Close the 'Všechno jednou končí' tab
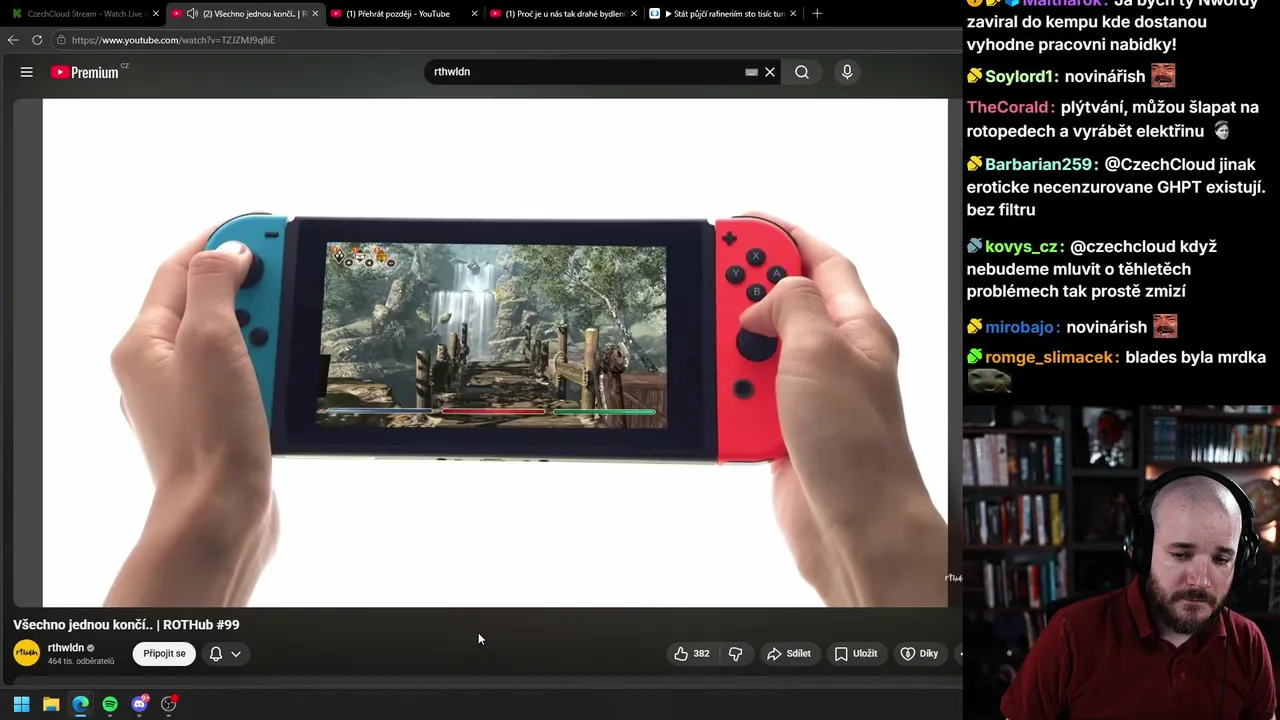The height and width of the screenshot is (720, 1280). 315,14
